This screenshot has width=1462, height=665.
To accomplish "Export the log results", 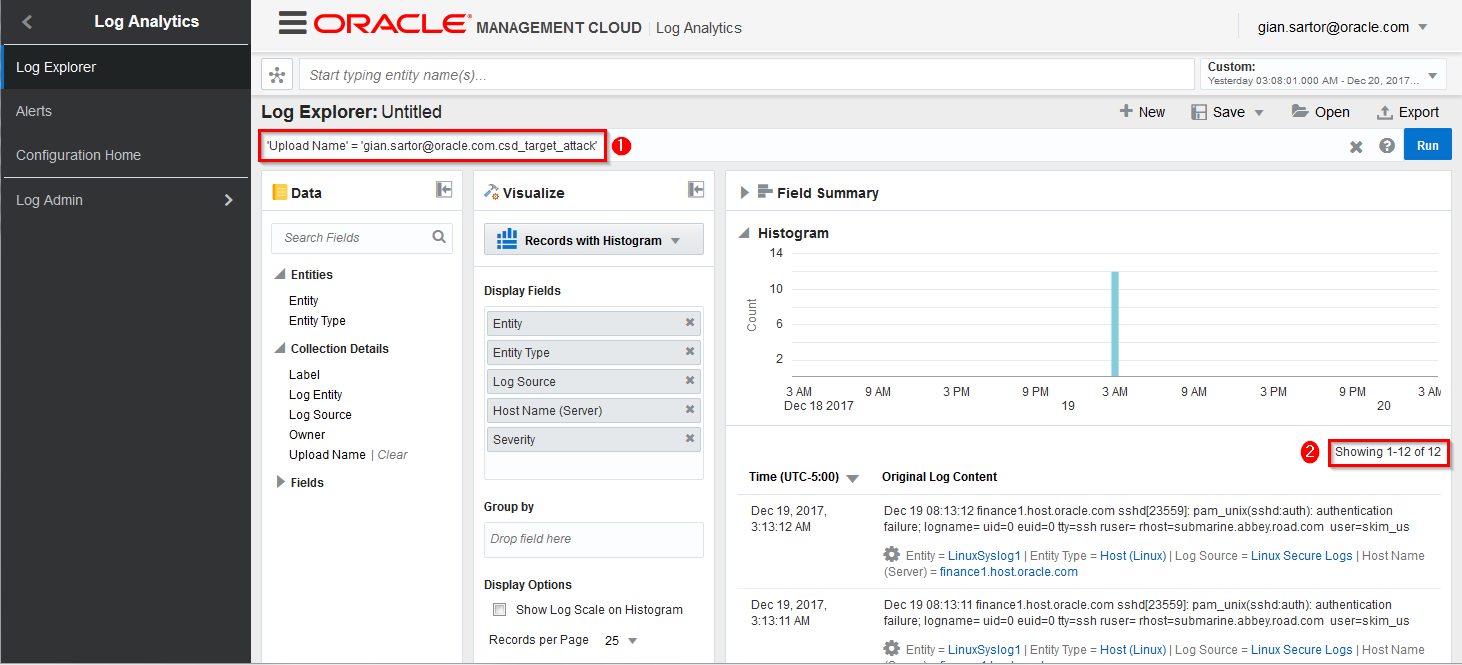I will point(1408,112).
